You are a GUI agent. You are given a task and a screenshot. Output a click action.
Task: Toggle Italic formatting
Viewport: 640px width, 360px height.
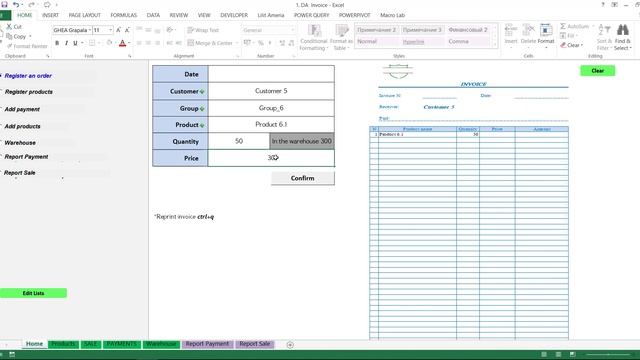[x=66, y=43]
